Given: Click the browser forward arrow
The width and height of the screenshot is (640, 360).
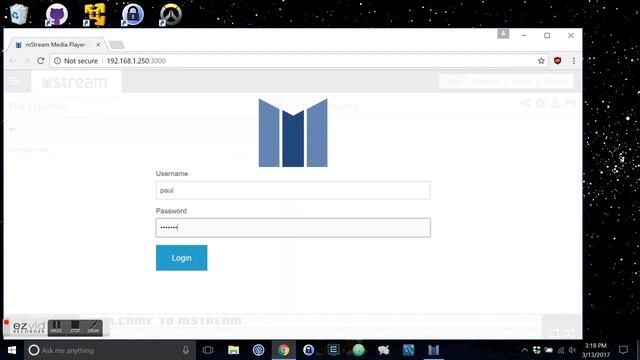Looking at the screenshot, I should tap(27, 61).
